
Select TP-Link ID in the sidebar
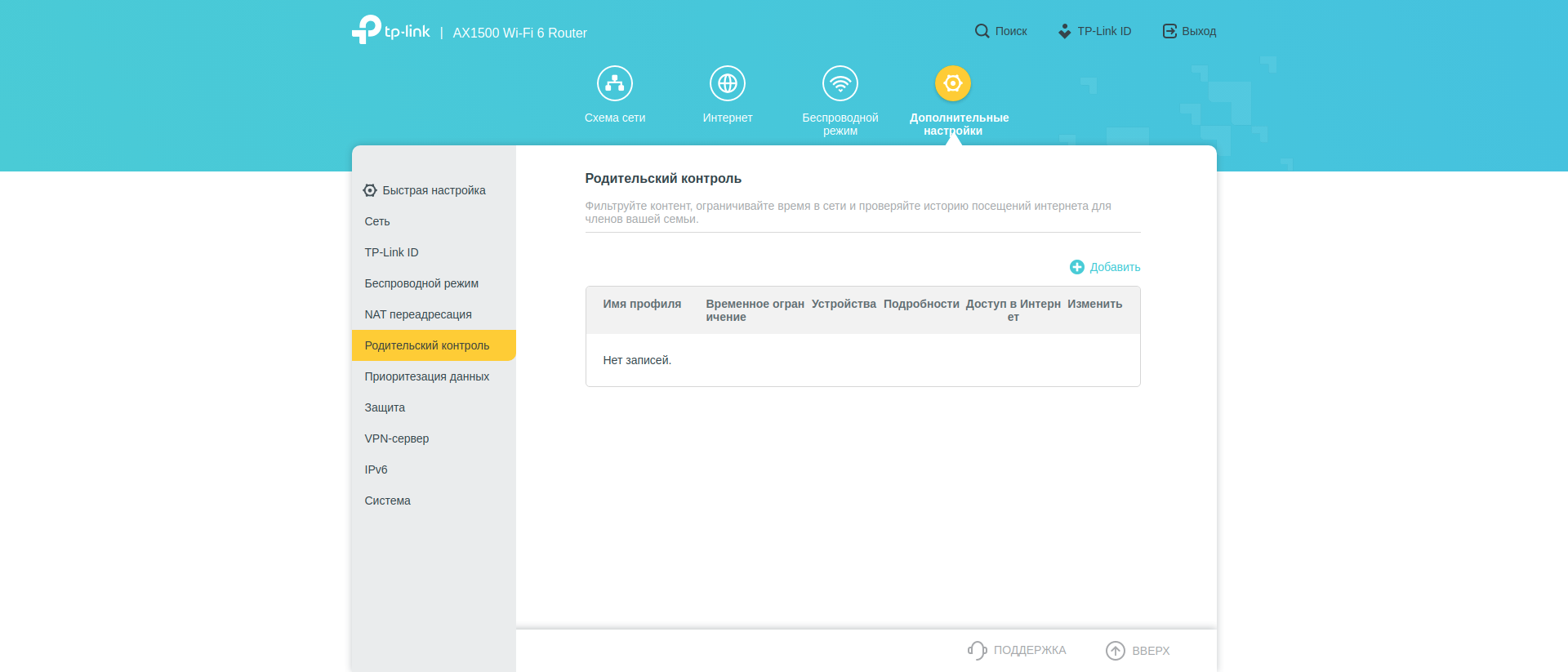[391, 252]
